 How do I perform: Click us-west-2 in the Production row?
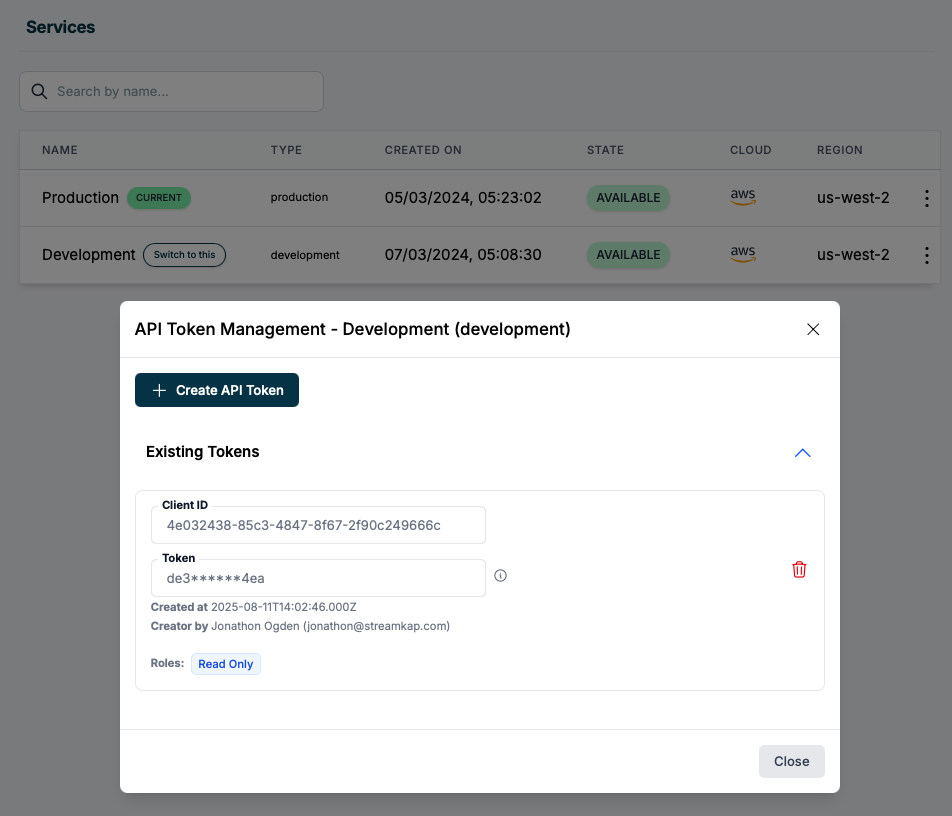tap(853, 198)
